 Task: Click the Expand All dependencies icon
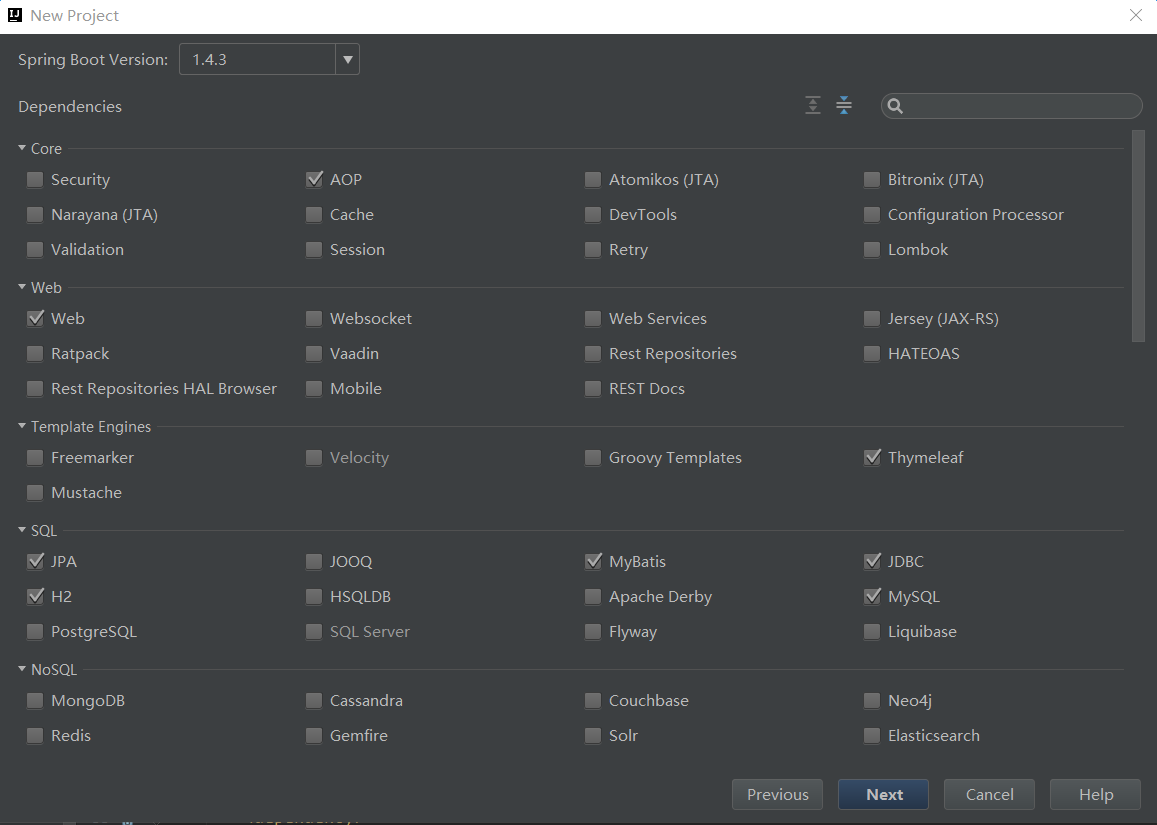tap(813, 106)
